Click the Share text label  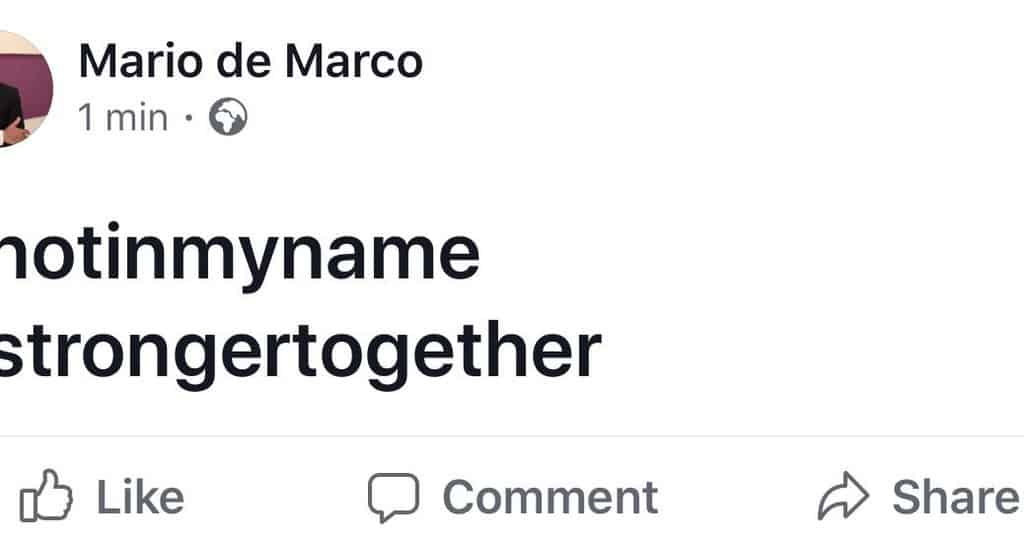pos(955,497)
